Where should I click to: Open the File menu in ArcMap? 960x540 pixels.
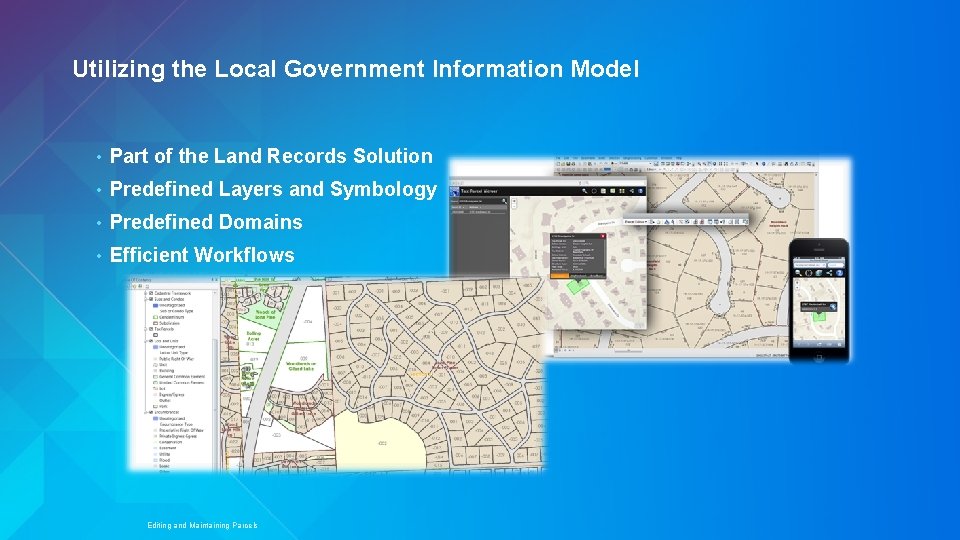[558, 158]
